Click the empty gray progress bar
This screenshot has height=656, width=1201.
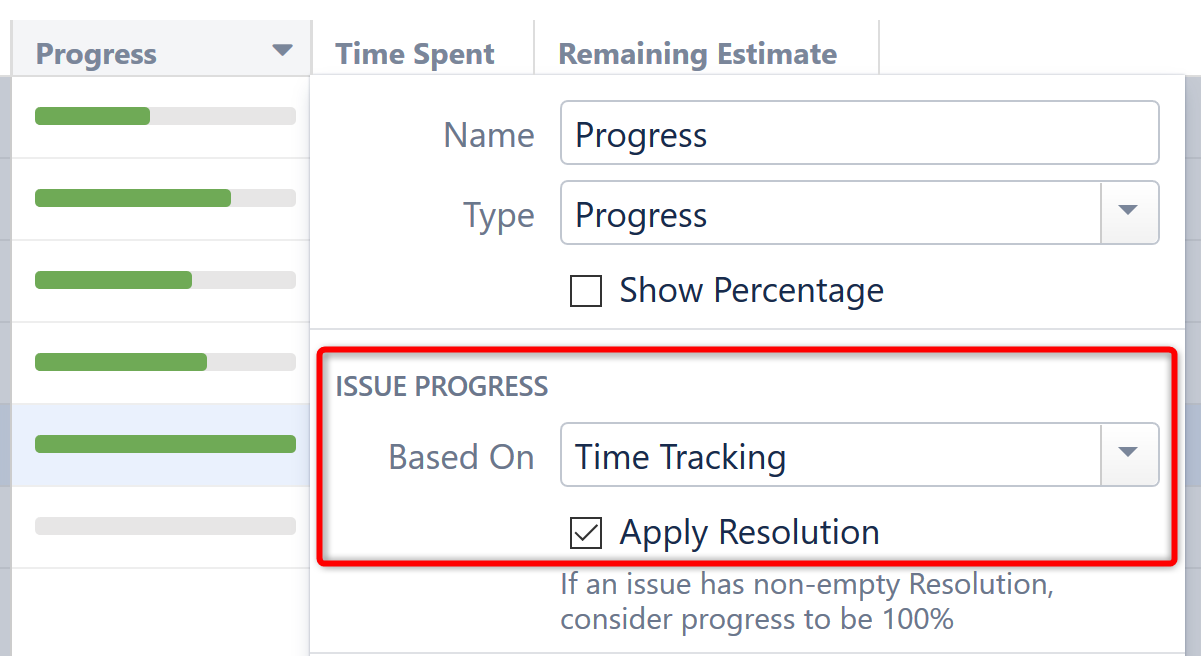click(165, 525)
